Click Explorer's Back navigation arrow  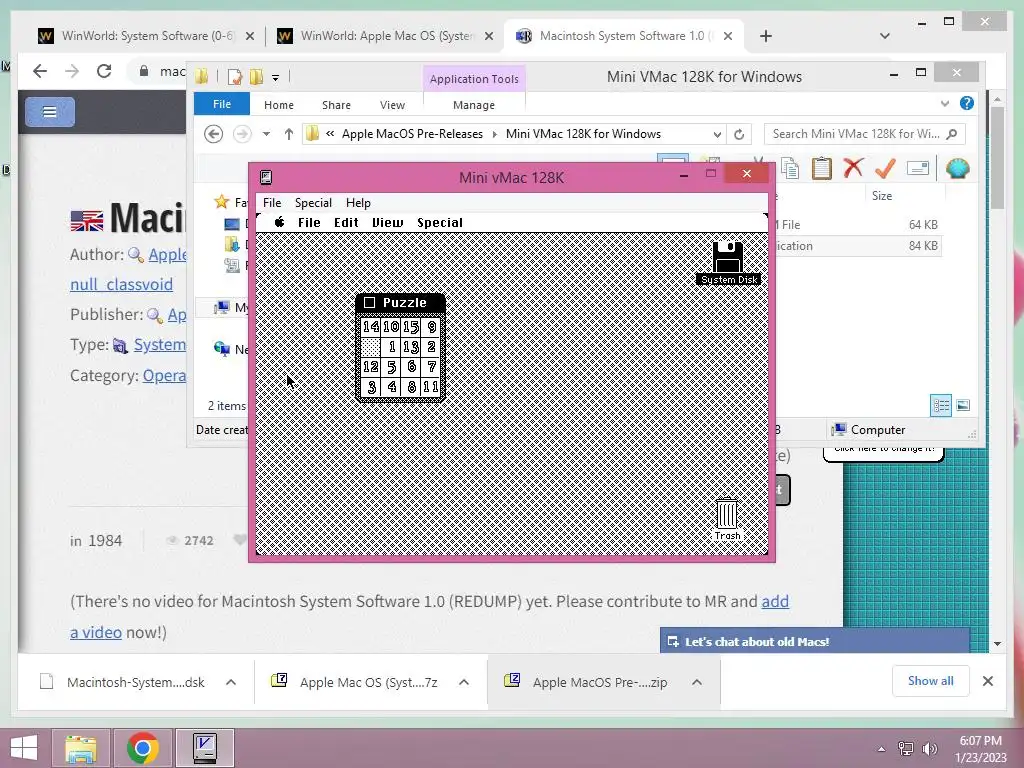click(214, 134)
